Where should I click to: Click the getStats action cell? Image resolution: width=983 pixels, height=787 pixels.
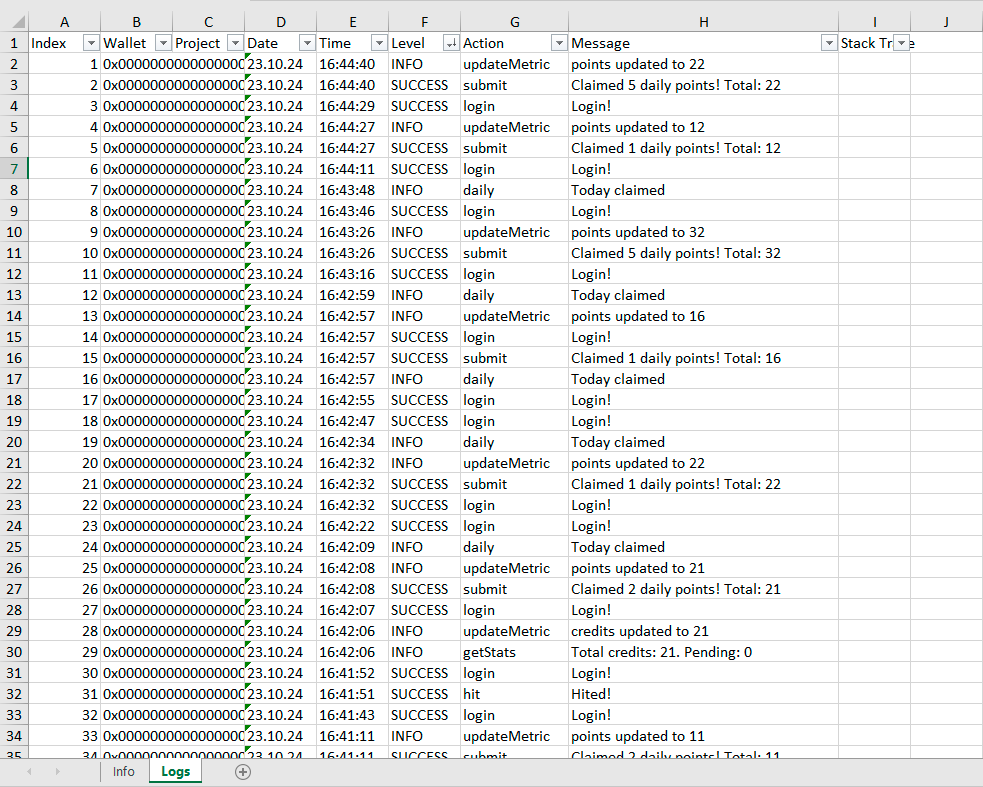(514, 652)
